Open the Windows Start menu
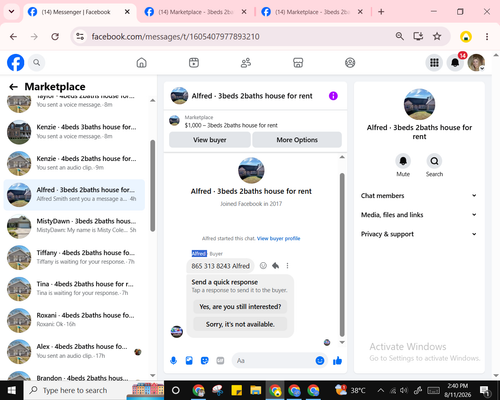500x400 pixels. 12,390
